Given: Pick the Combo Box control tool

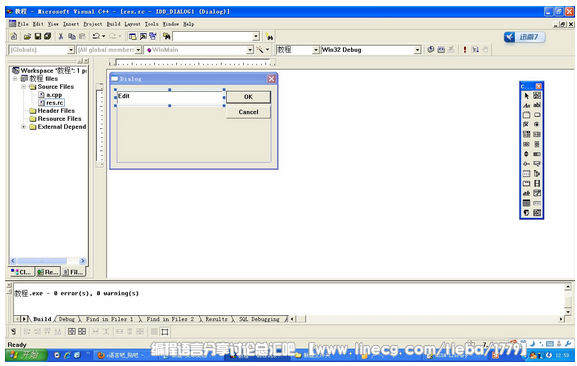Looking at the screenshot, I should (527, 134).
